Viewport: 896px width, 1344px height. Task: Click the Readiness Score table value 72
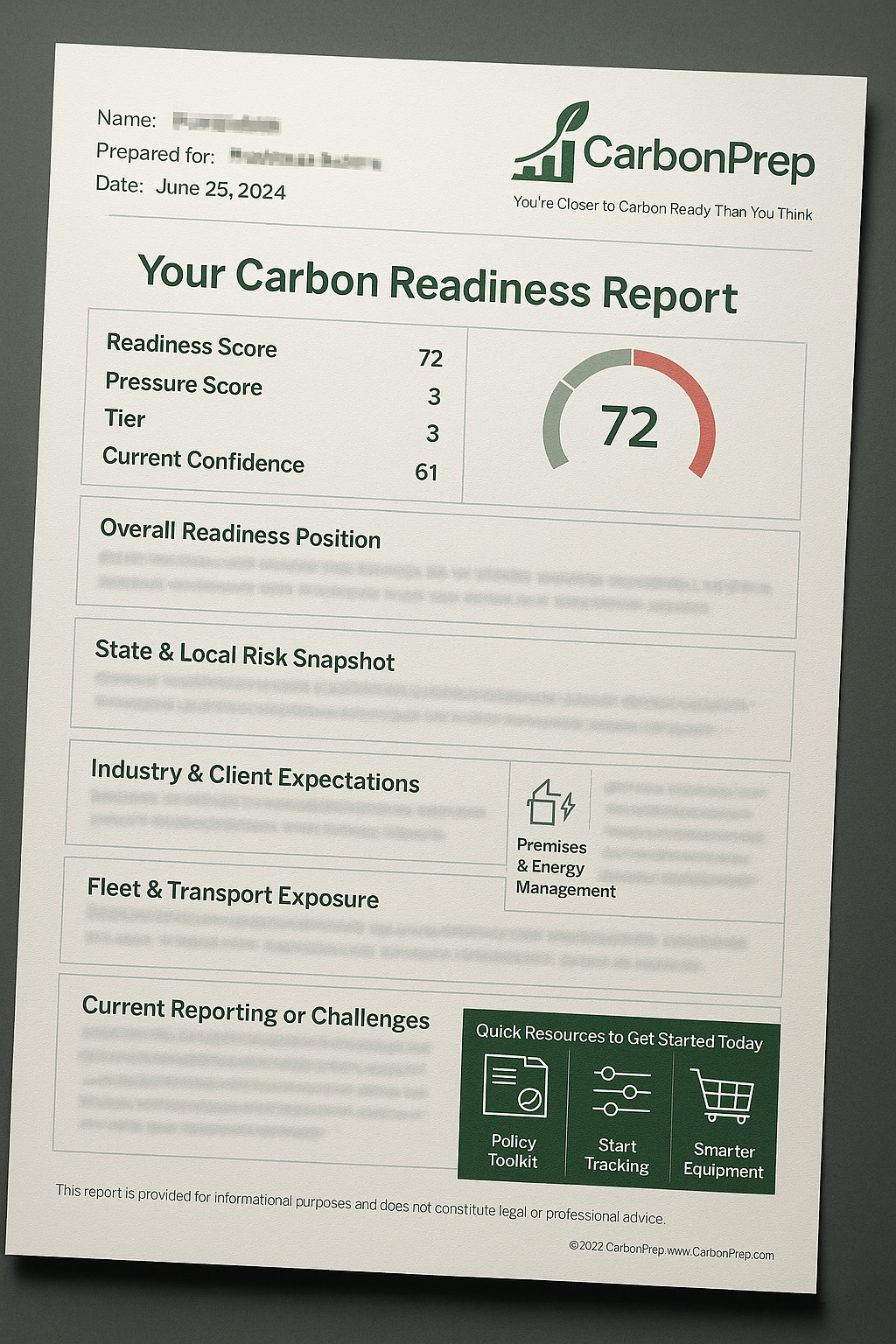[430, 358]
